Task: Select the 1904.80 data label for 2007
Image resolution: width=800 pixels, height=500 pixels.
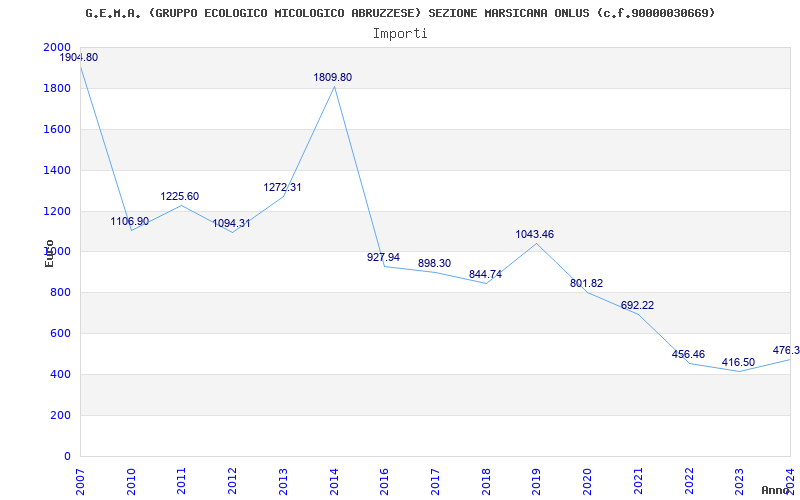Action: click(79, 57)
